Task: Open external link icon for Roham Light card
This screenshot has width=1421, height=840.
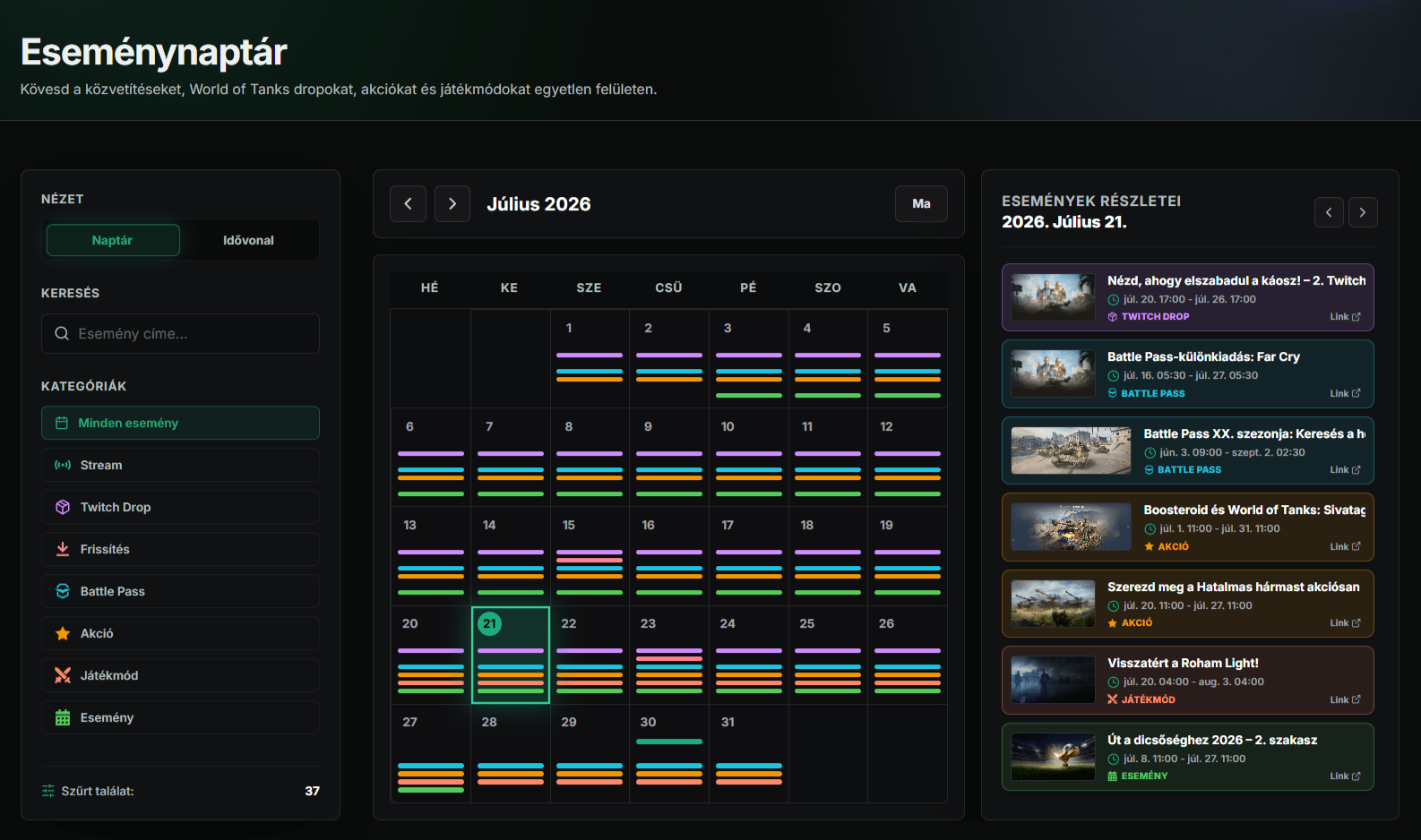Action: coord(1356,699)
